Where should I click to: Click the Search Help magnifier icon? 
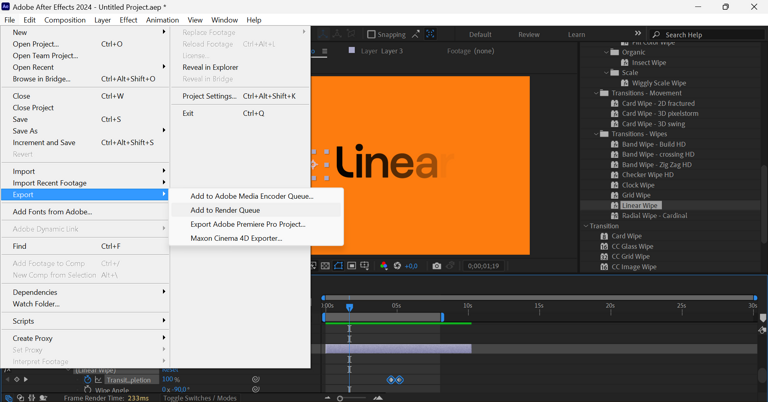(x=656, y=34)
